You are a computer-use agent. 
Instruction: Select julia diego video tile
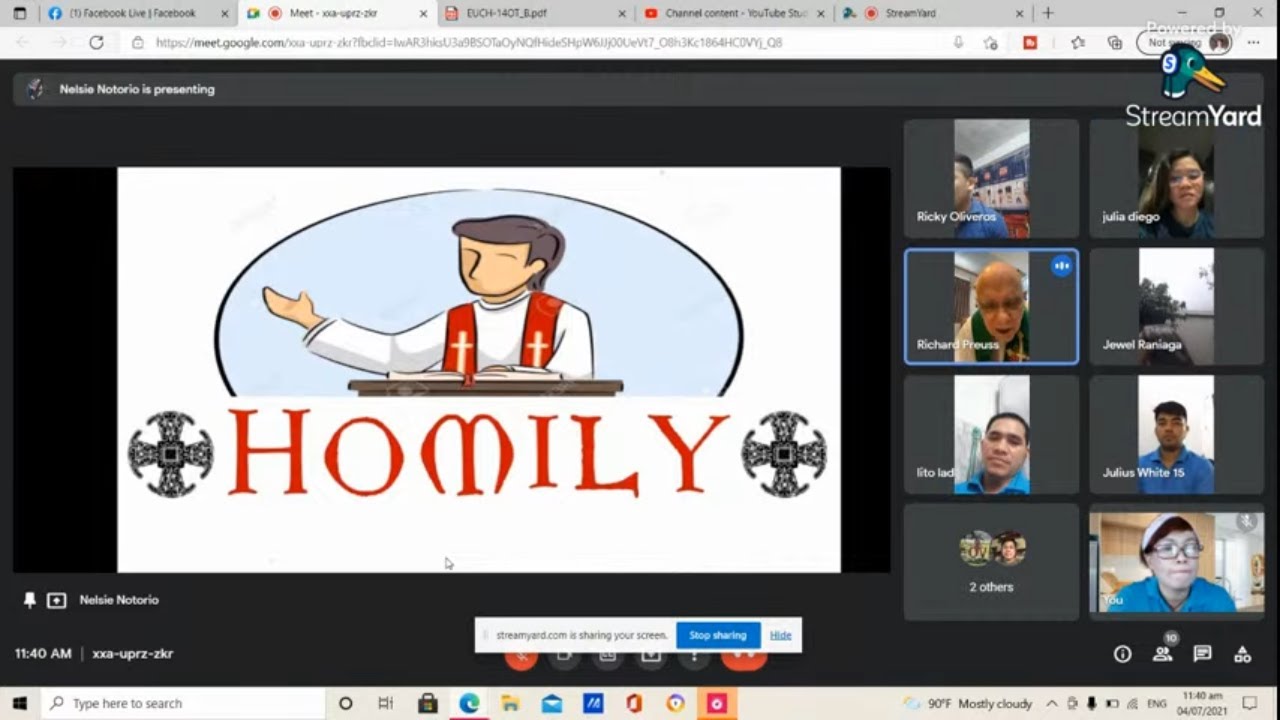1176,179
